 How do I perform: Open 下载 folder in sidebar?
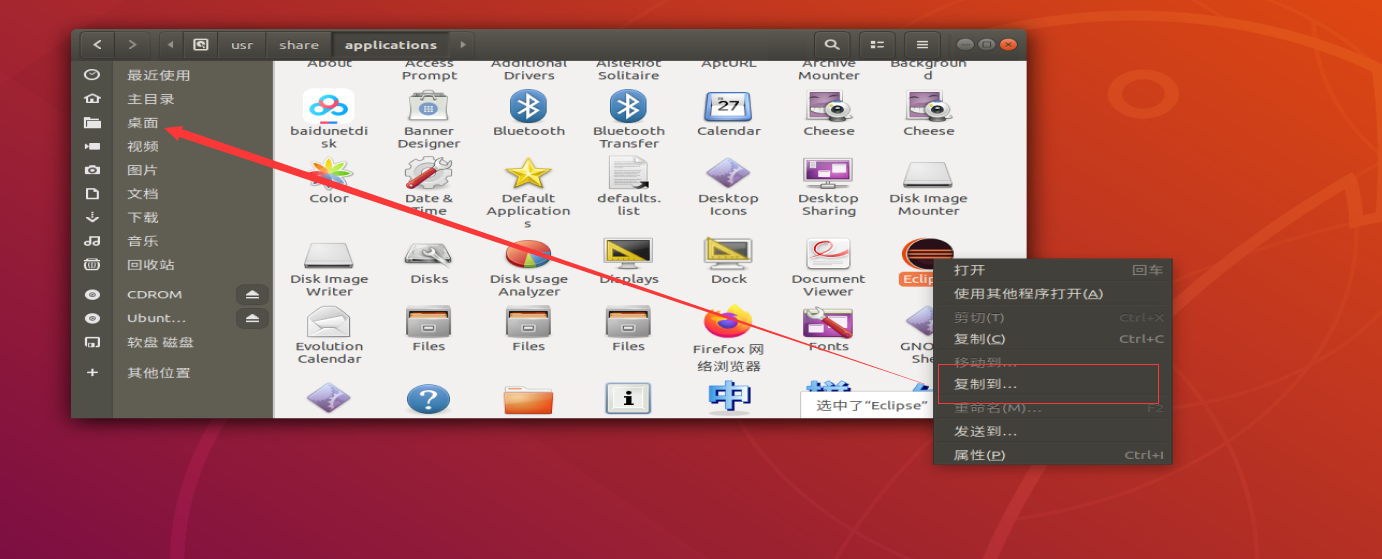tap(143, 217)
